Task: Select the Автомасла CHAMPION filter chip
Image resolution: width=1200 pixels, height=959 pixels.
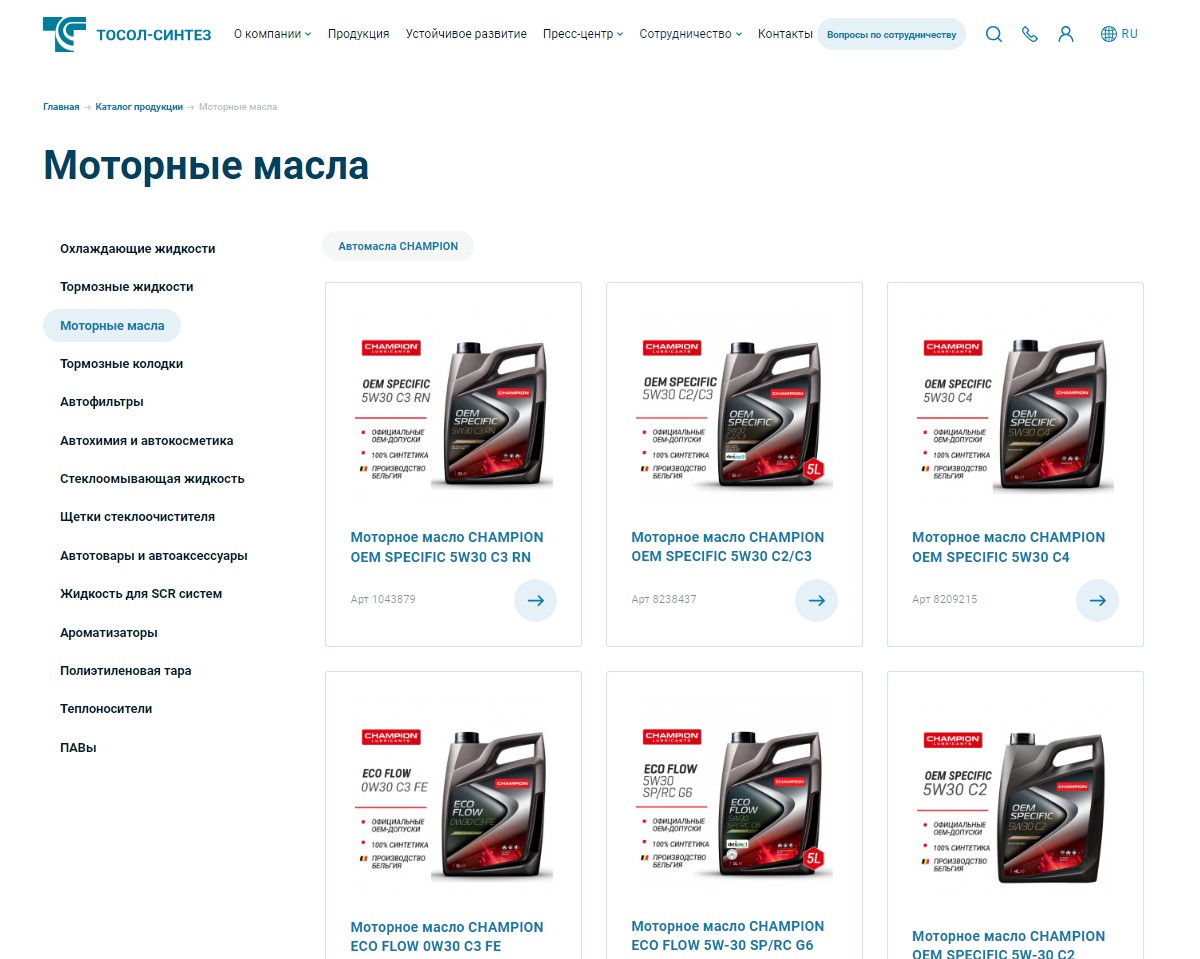Action: pyautogui.click(x=398, y=246)
